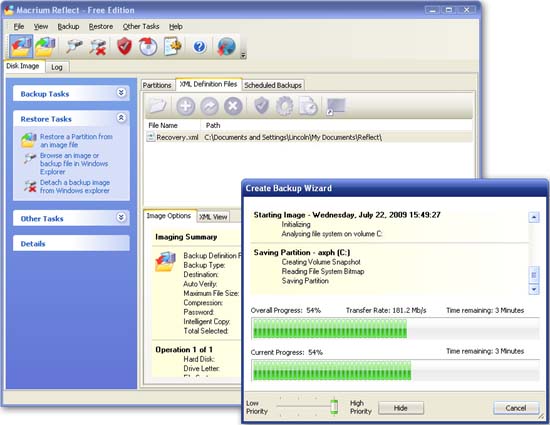Click the schedule document clock icon
The width and height of the screenshot is (550, 425).
pos(308,106)
